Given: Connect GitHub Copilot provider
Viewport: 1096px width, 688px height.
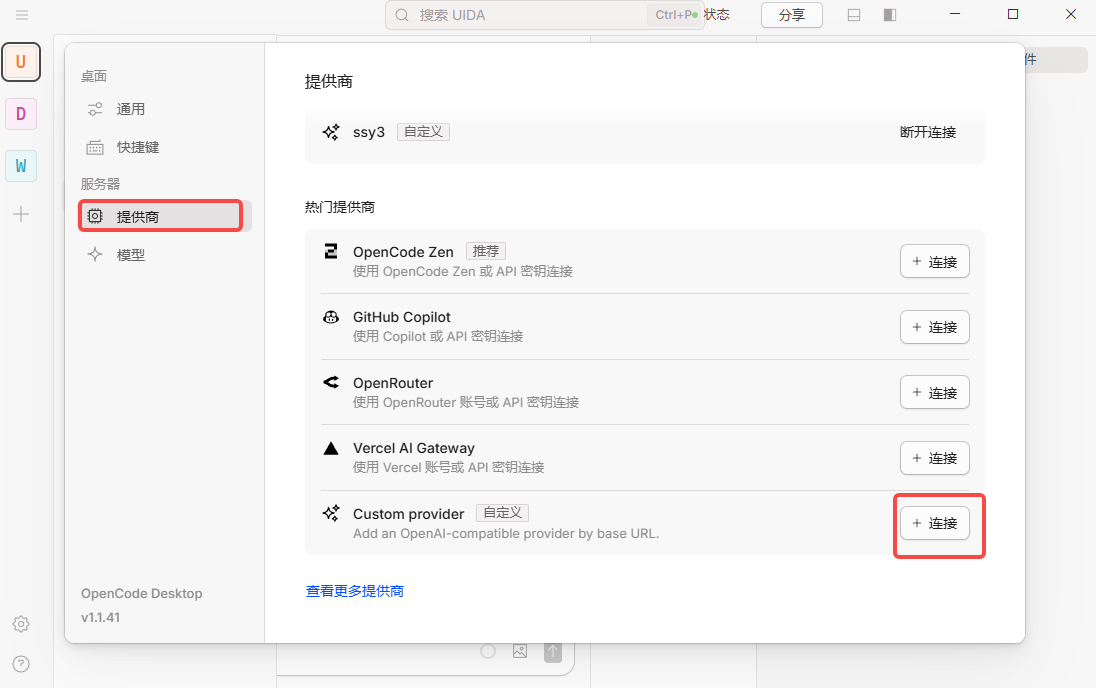Looking at the screenshot, I should (935, 327).
